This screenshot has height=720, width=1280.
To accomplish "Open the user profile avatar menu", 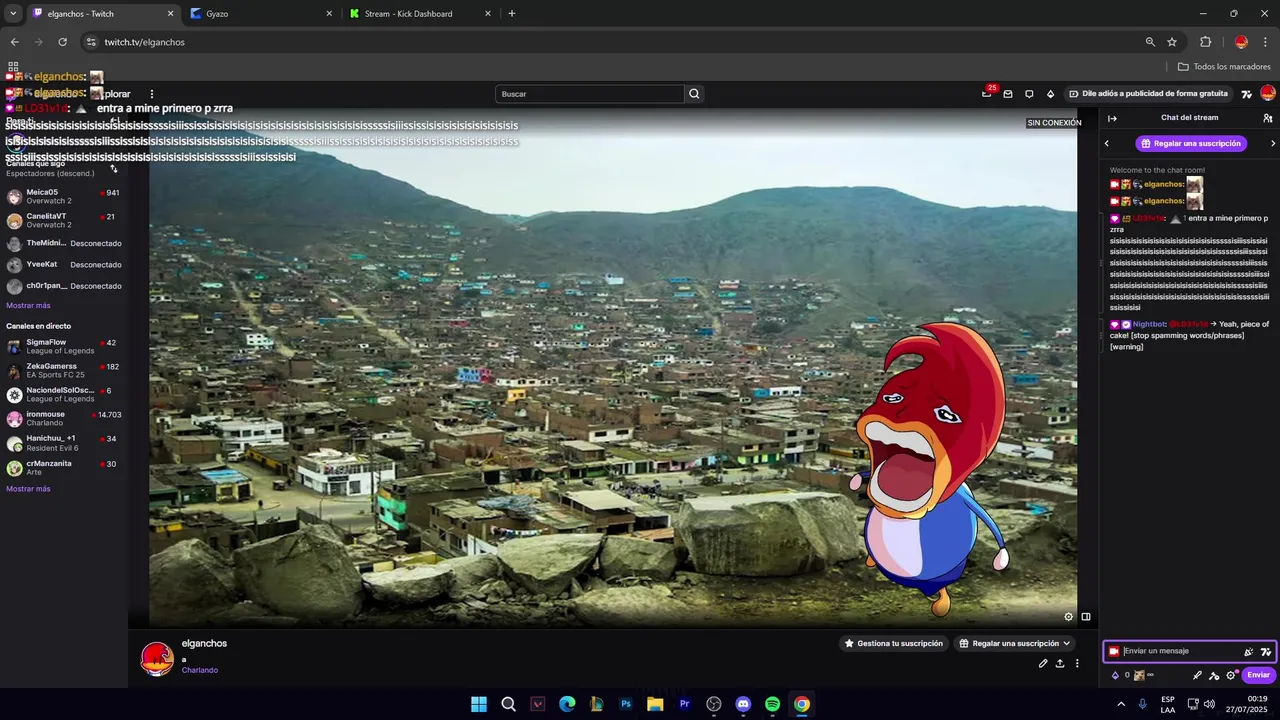I will pos(1268,93).
